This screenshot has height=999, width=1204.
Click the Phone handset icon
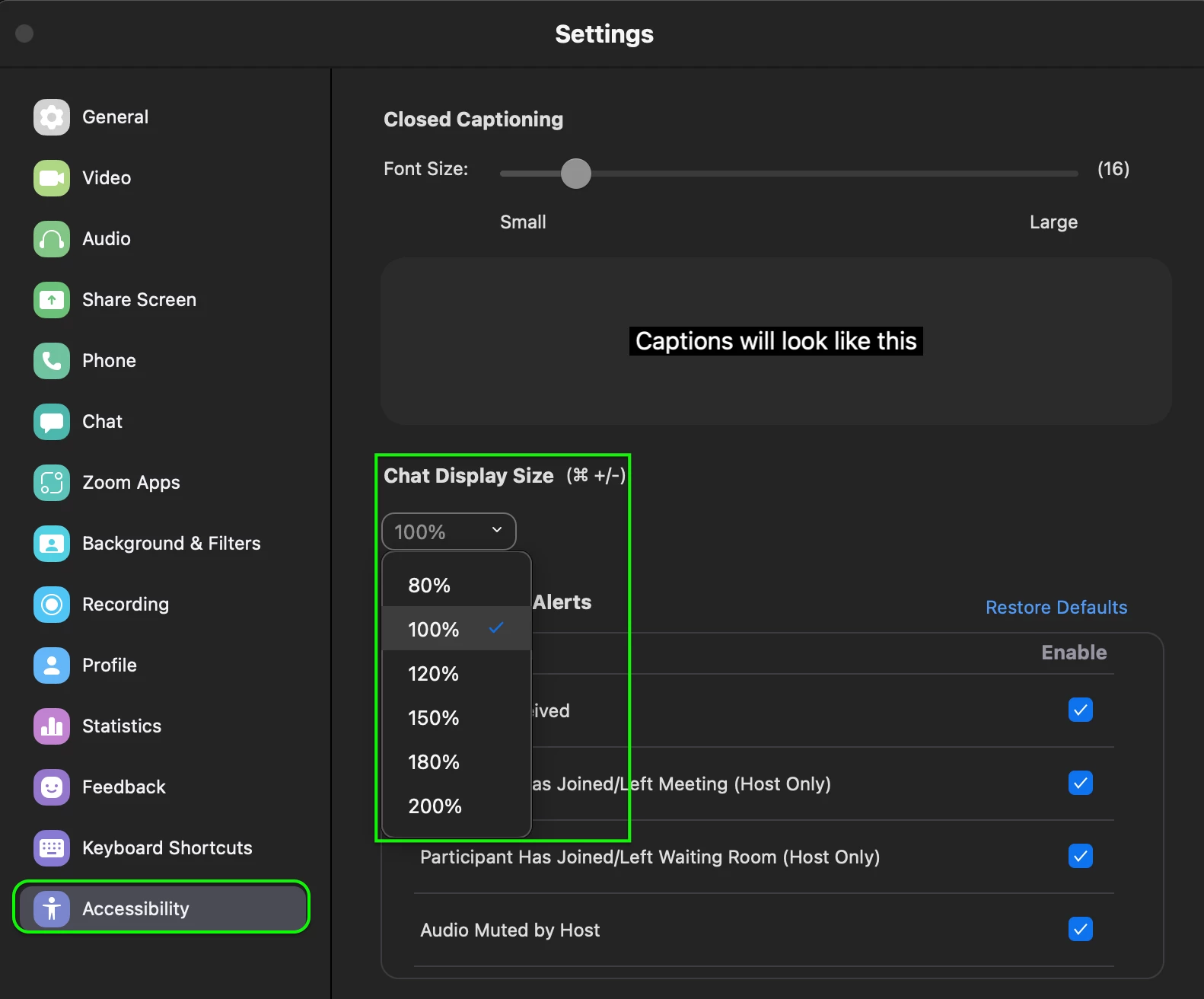(x=52, y=361)
